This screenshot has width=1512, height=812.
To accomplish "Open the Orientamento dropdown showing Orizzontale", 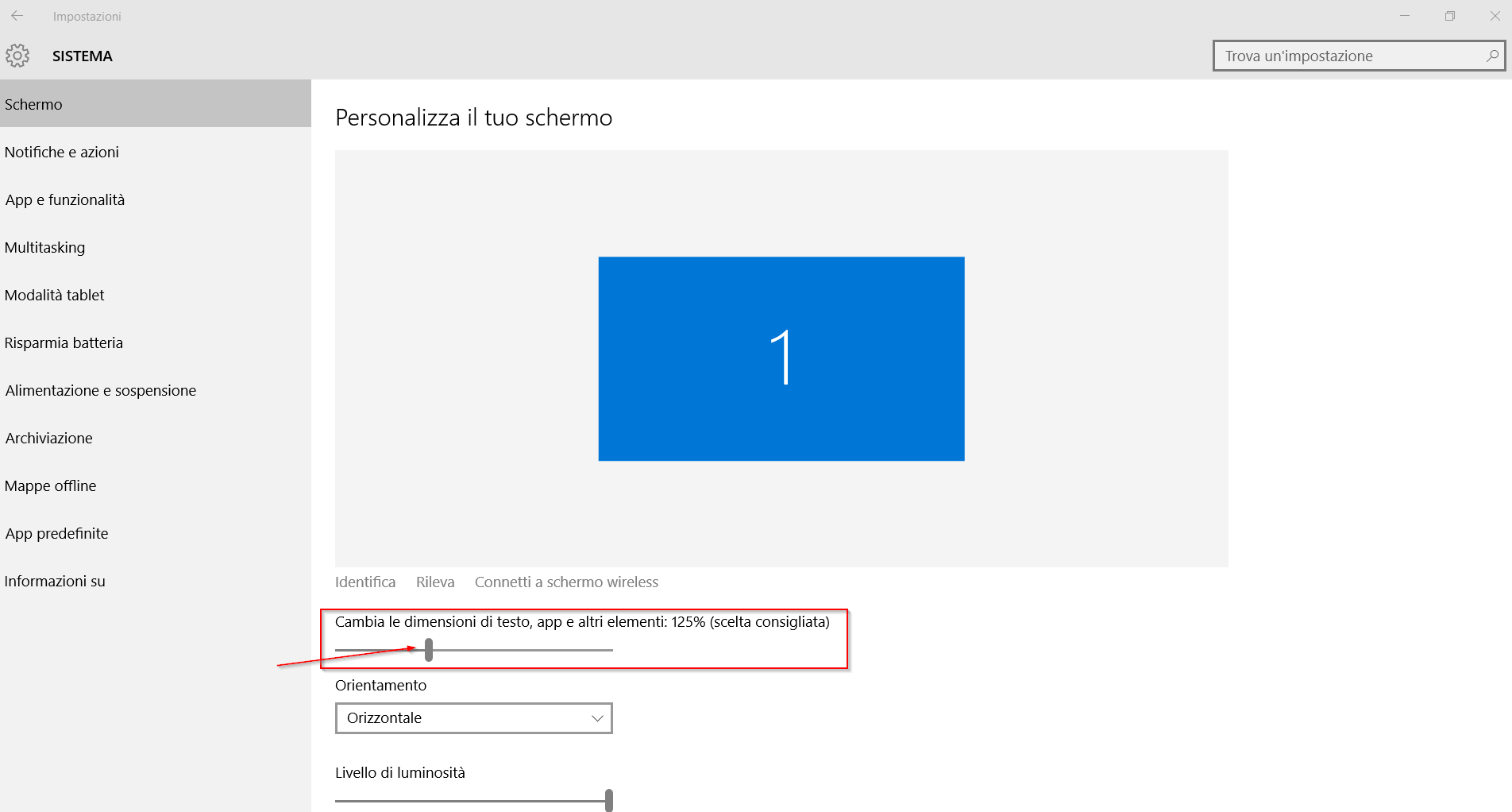I will [x=474, y=718].
